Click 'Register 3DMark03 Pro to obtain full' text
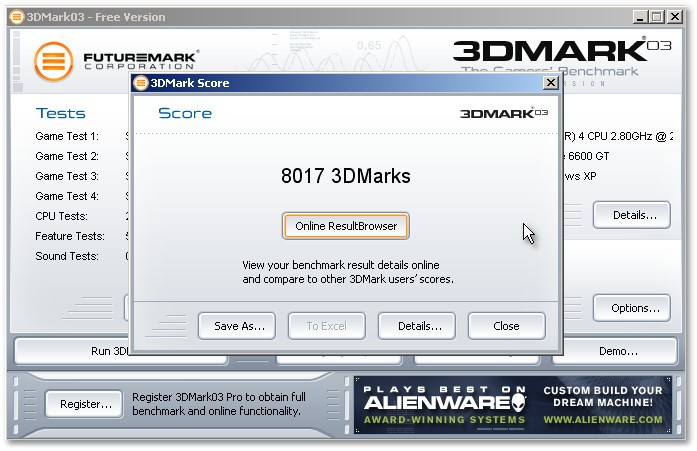 click(219, 397)
